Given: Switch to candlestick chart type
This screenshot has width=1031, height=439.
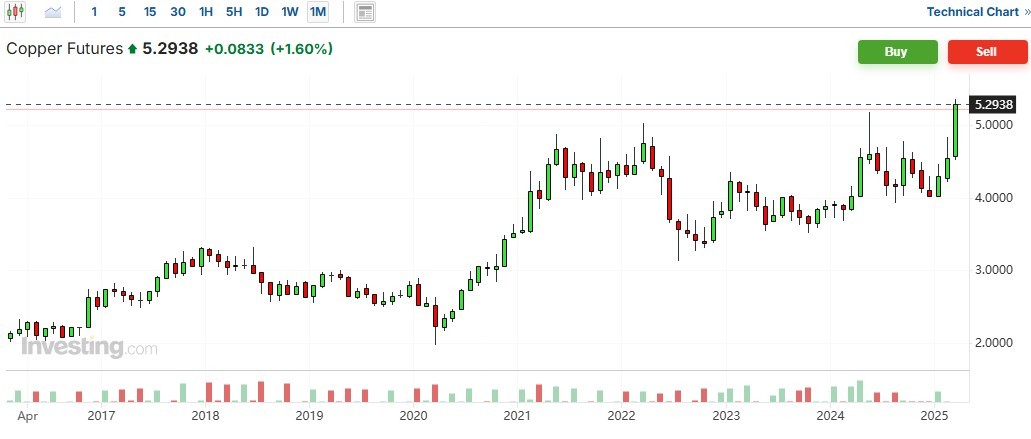Looking at the screenshot, I should (17, 12).
